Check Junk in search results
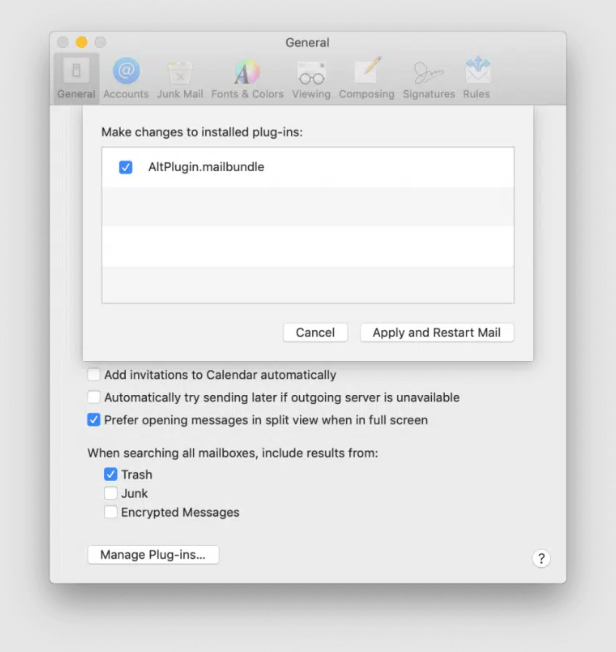The image size is (616, 652). coord(111,493)
